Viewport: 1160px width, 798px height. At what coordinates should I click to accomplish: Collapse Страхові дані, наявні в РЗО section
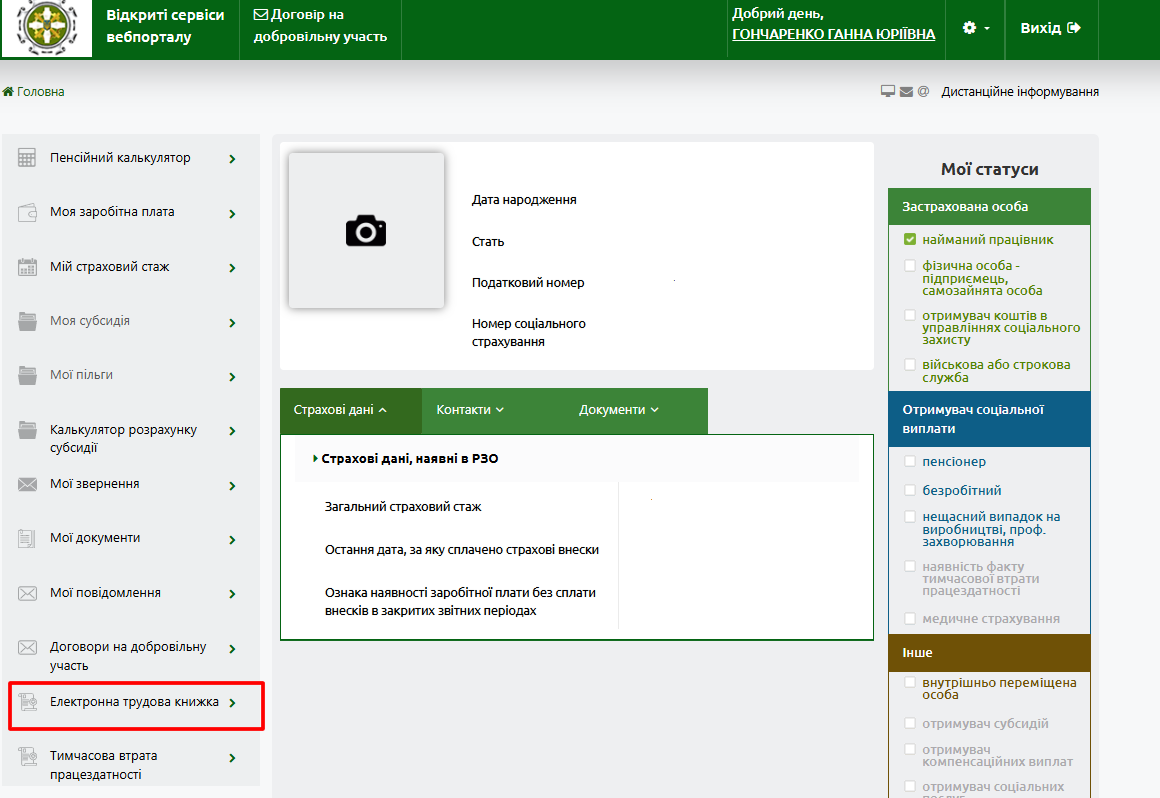(409, 459)
